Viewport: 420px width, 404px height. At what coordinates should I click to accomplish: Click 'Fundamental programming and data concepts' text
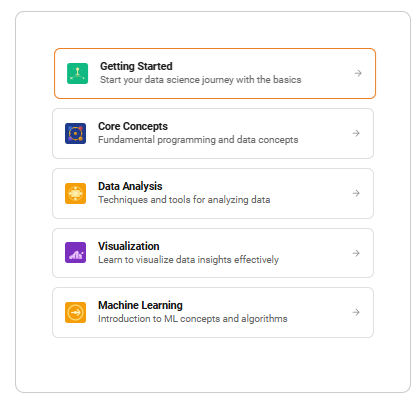coord(198,140)
